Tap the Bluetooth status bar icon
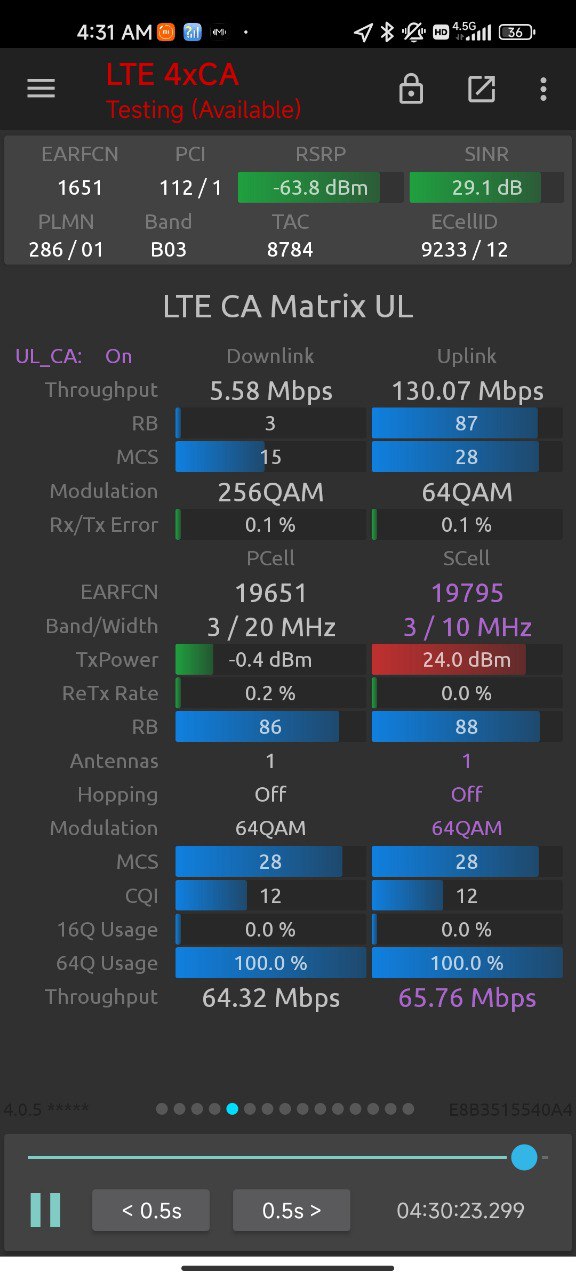 (x=387, y=32)
